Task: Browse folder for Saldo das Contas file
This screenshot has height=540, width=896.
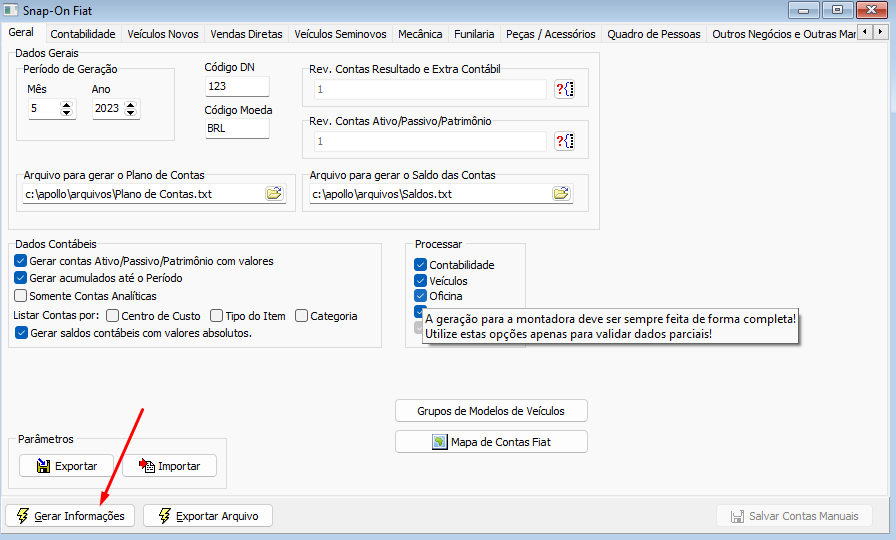Action: (561, 194)
